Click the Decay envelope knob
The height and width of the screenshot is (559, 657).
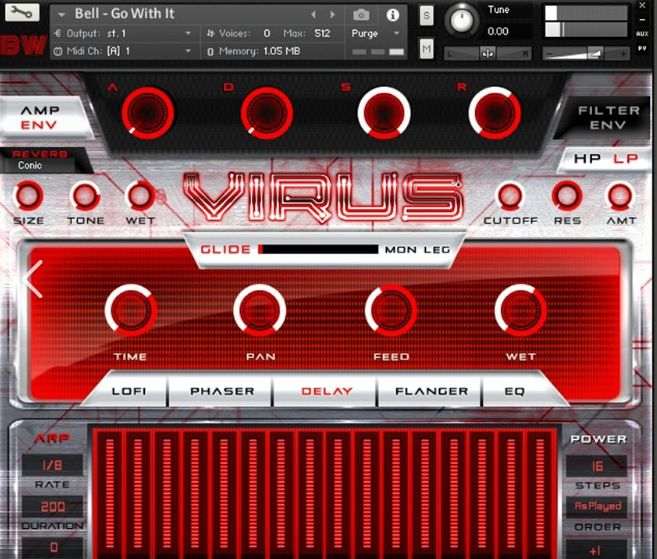coord(266,112)
